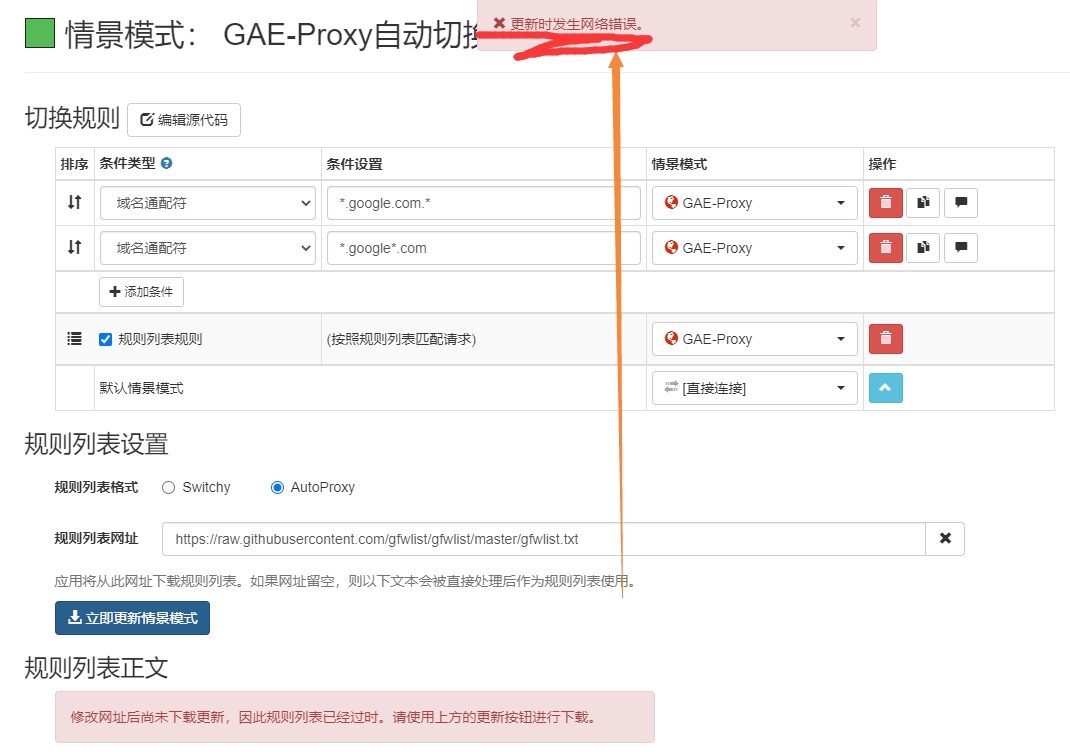Viewport: 1070px width, 752px height.
Task: Open the 域名通配符 condition type dropdown
Action: pyautogui.click(x=207, y=202)
